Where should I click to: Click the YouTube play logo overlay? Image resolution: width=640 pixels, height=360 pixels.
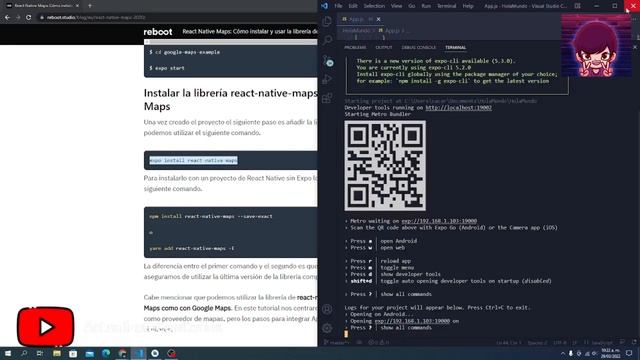click(x=46, y=327)
